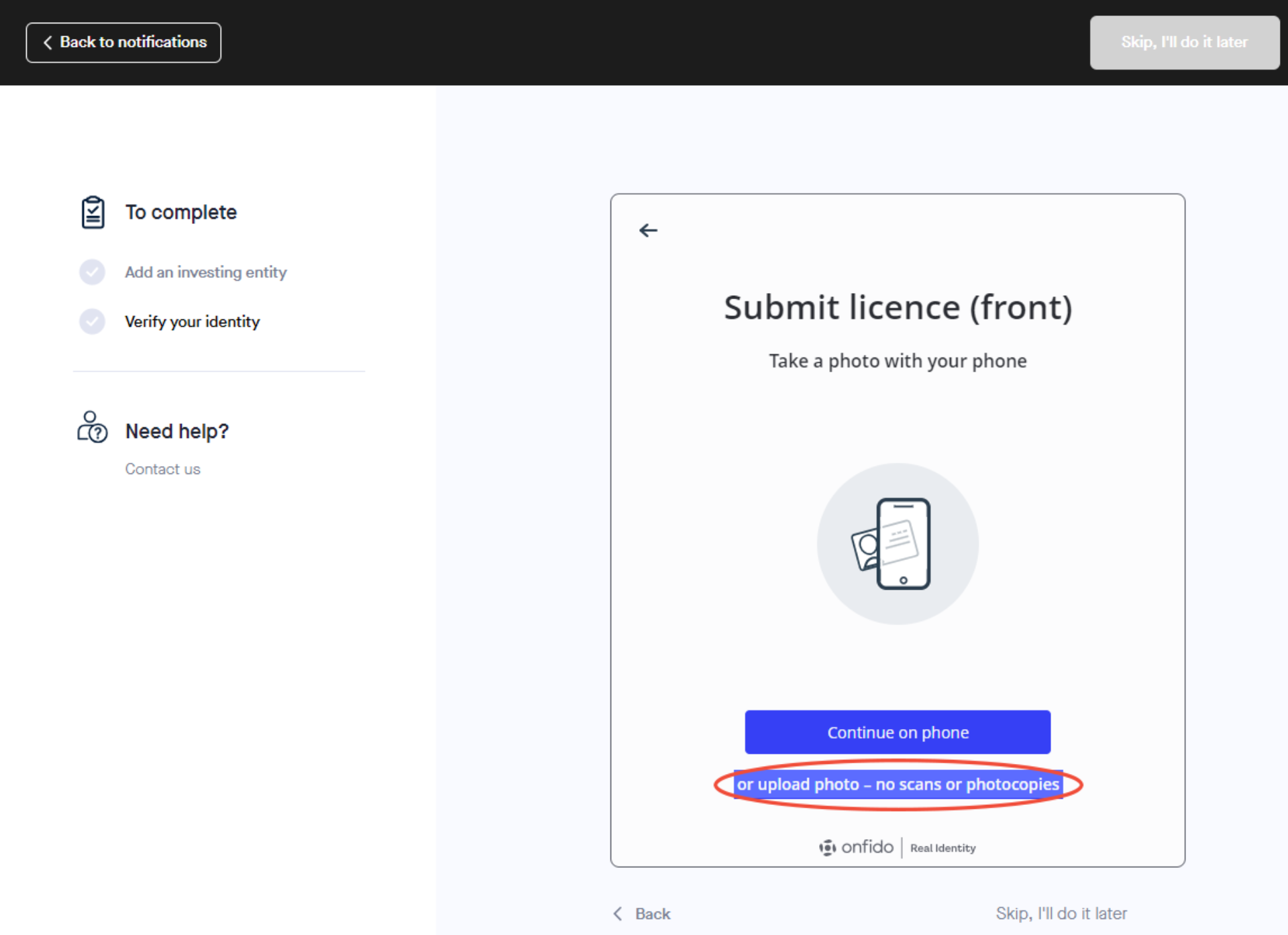Click the Back to notifications button

pos(123,42)
